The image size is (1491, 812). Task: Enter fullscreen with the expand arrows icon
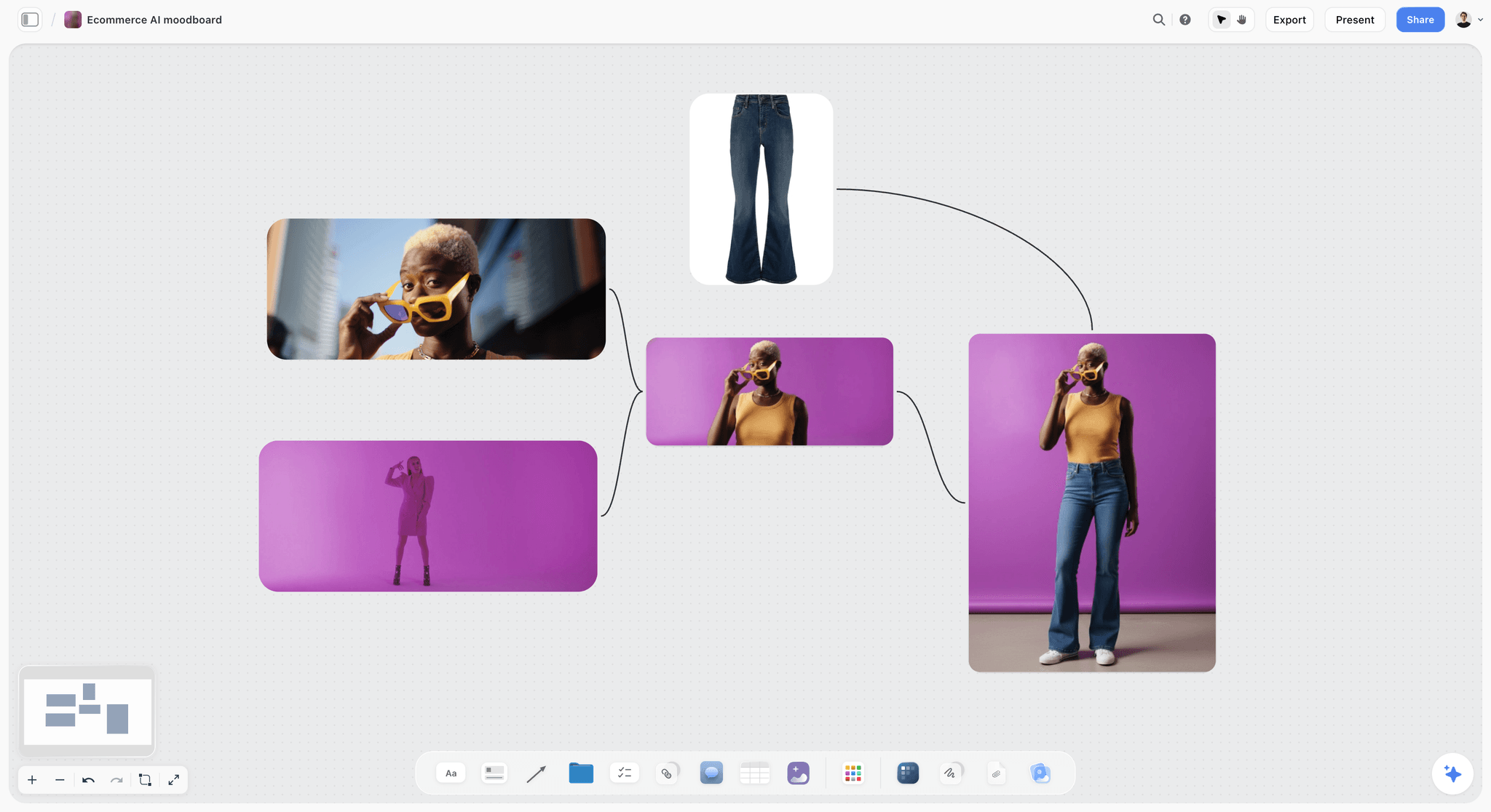point(173,780)
